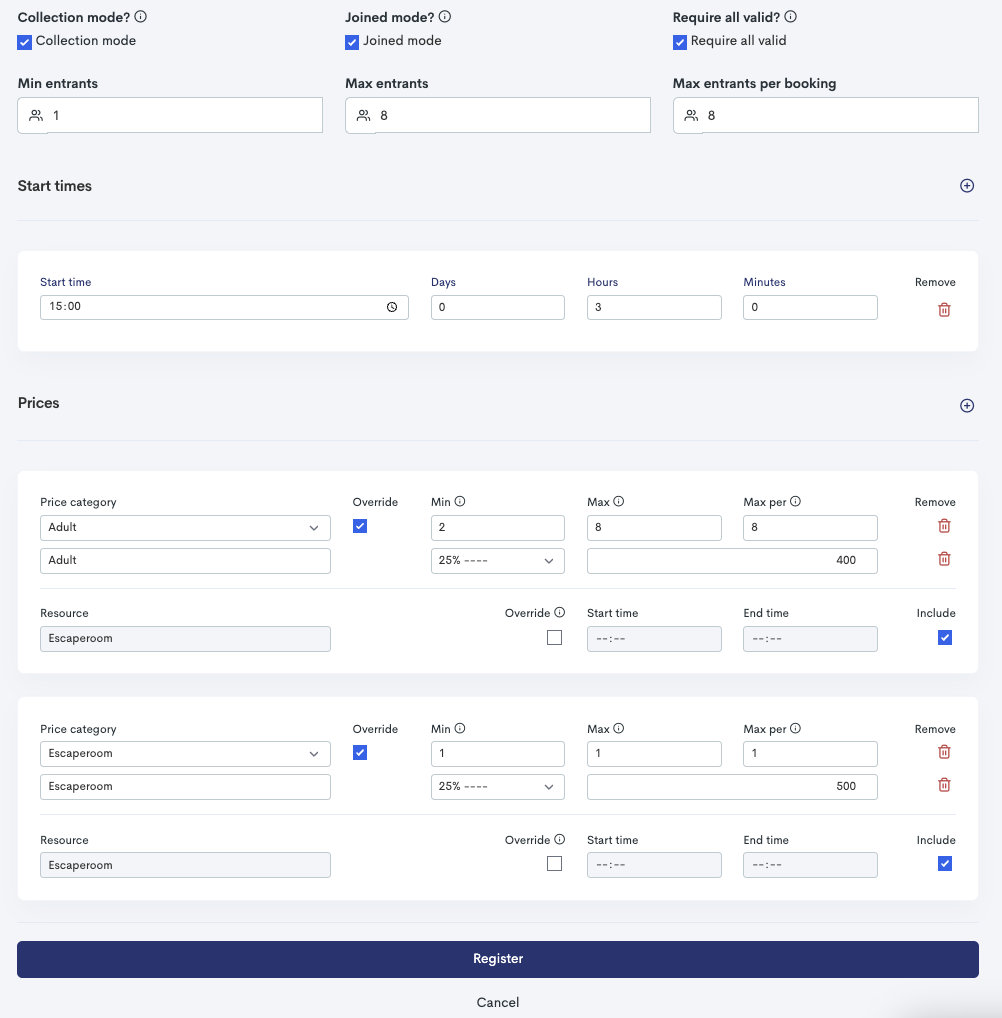Uncheck Include resource in Escaperoom block
This screenshot has height=1018, width=1002.
click(x=945, y=863)
